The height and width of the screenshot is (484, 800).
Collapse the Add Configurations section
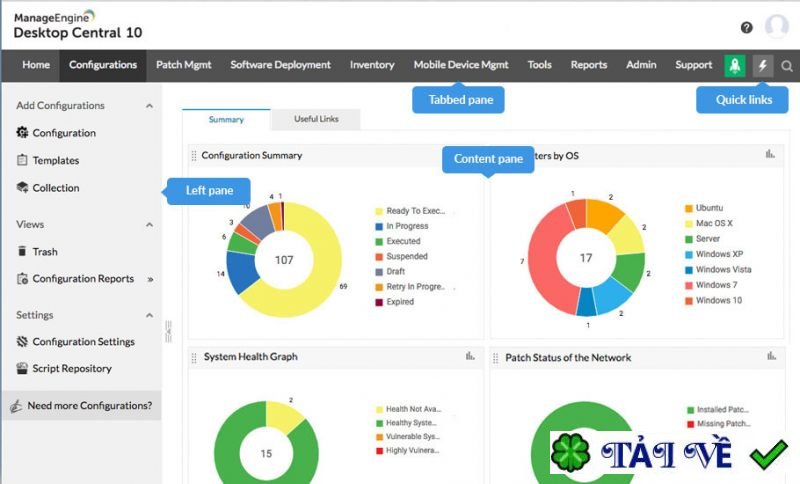click(149, 106)
